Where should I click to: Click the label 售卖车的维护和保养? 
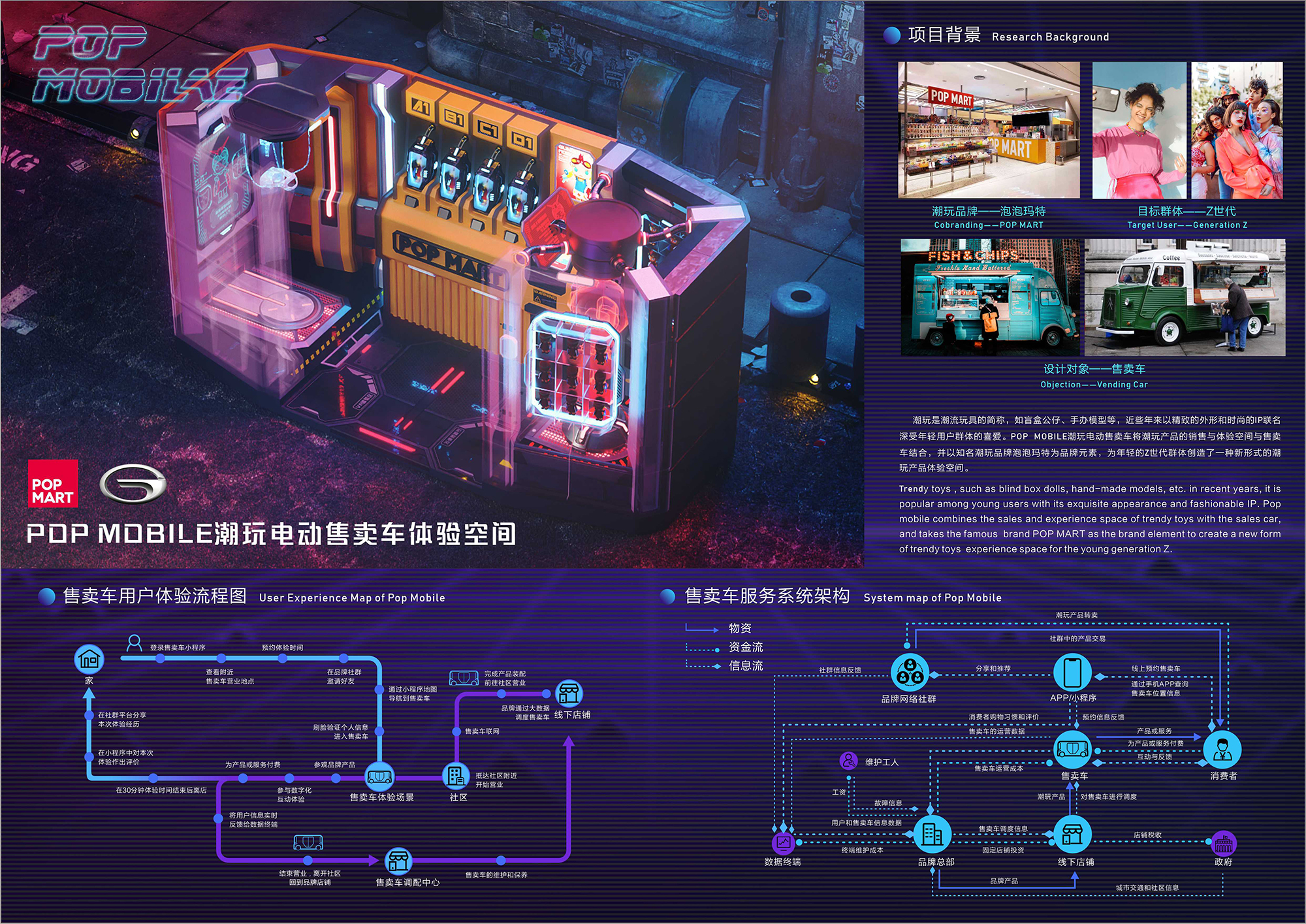pyautogui.click(x=496, y=875)
